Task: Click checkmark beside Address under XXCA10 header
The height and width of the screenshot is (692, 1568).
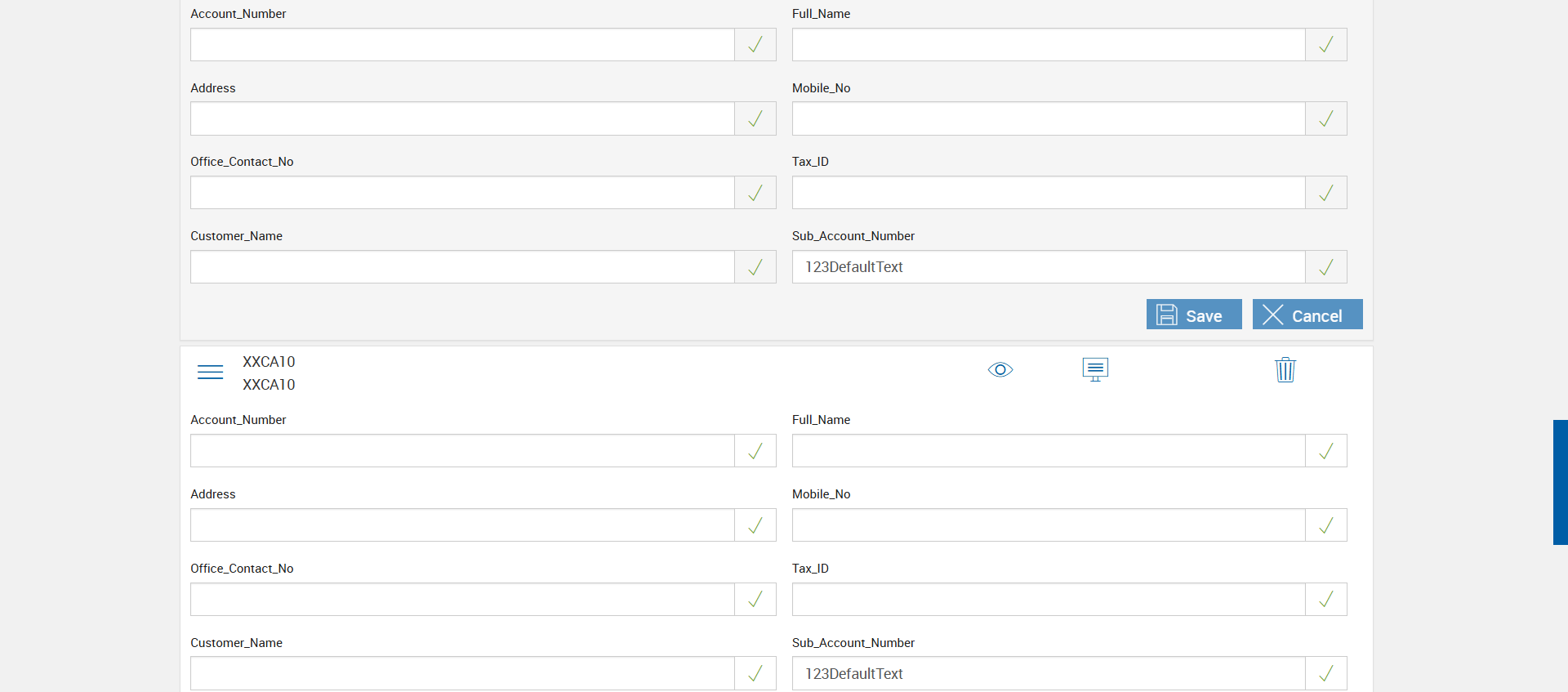Action: tap(755, 525)
